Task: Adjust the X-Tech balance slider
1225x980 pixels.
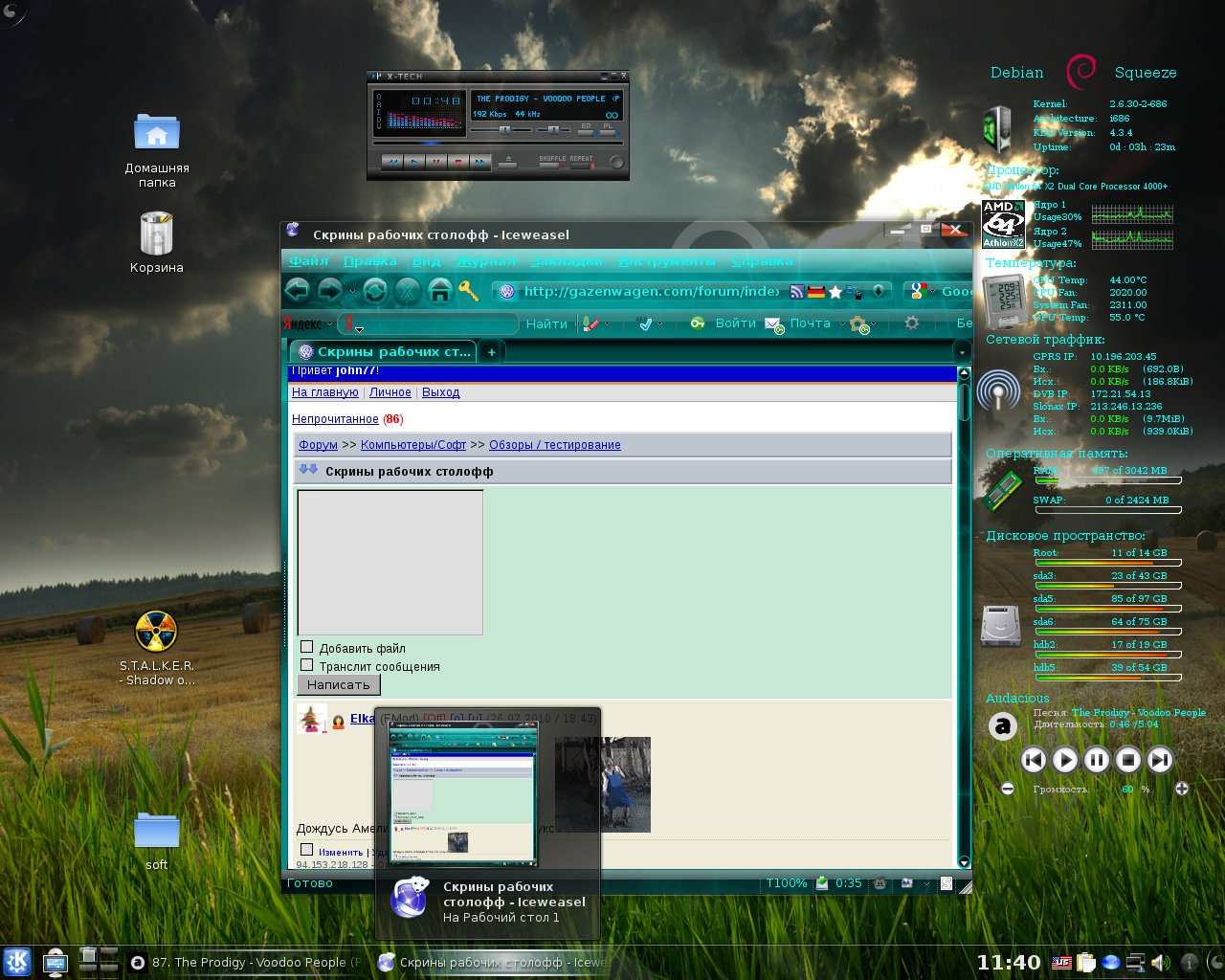Action: 553,129
